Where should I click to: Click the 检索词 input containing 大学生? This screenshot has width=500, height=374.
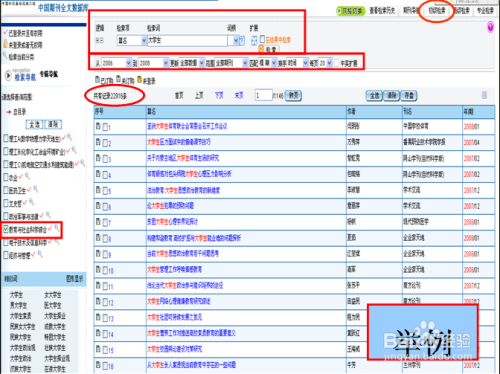click(187, 41)
